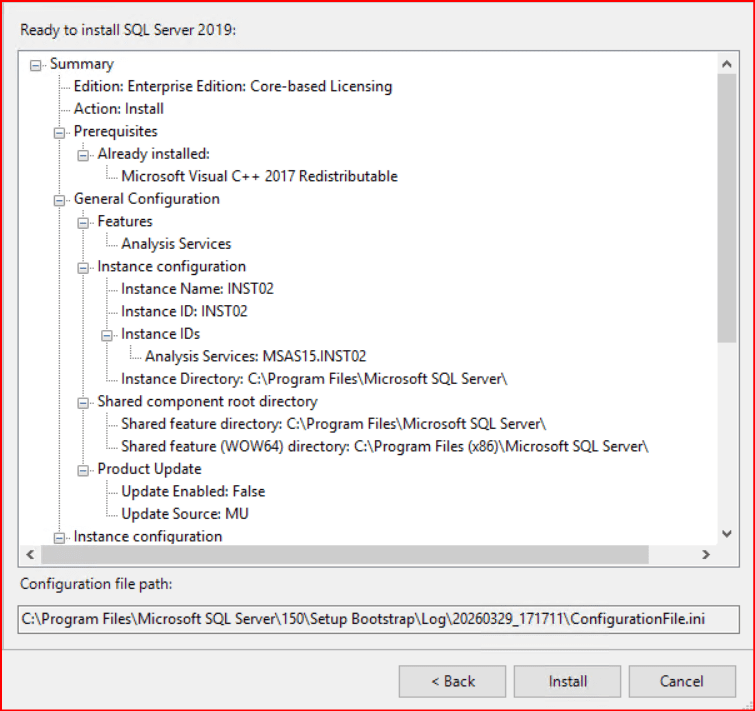Collapse the Already installed node

click(83, 154)
